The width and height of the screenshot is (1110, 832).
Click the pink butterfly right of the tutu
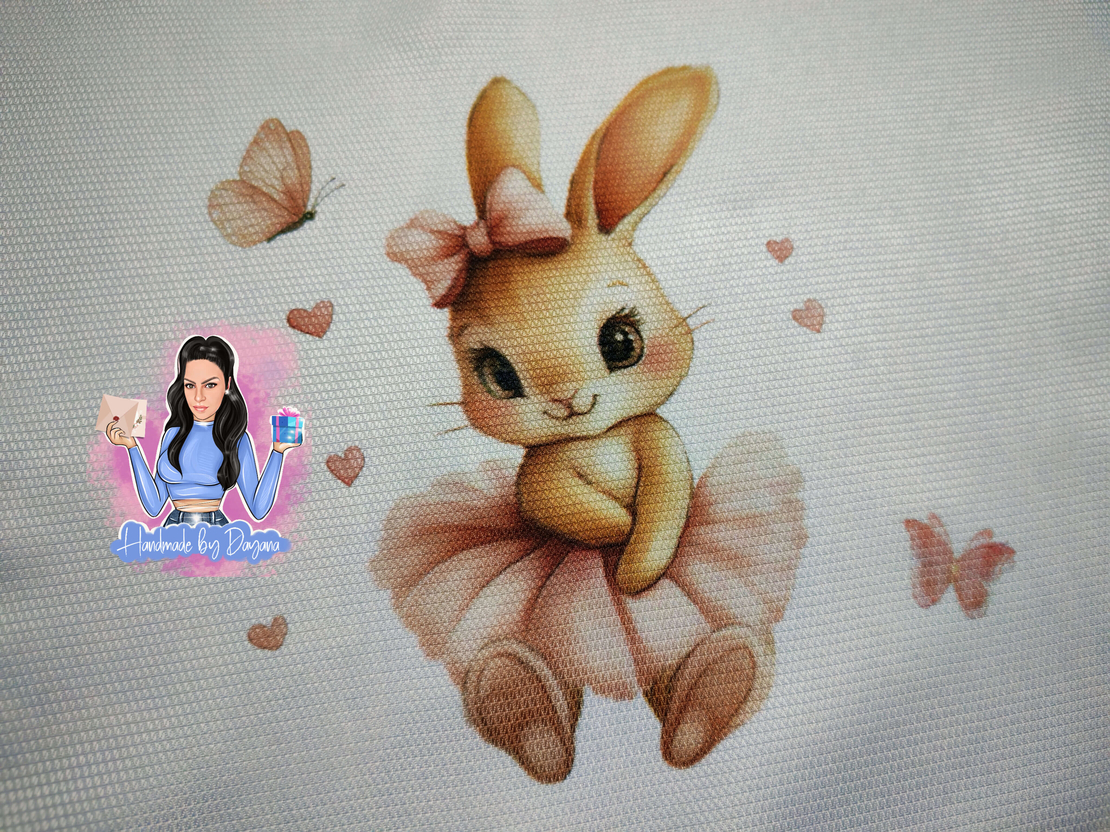pyautogui.click(x=956, y=562)
